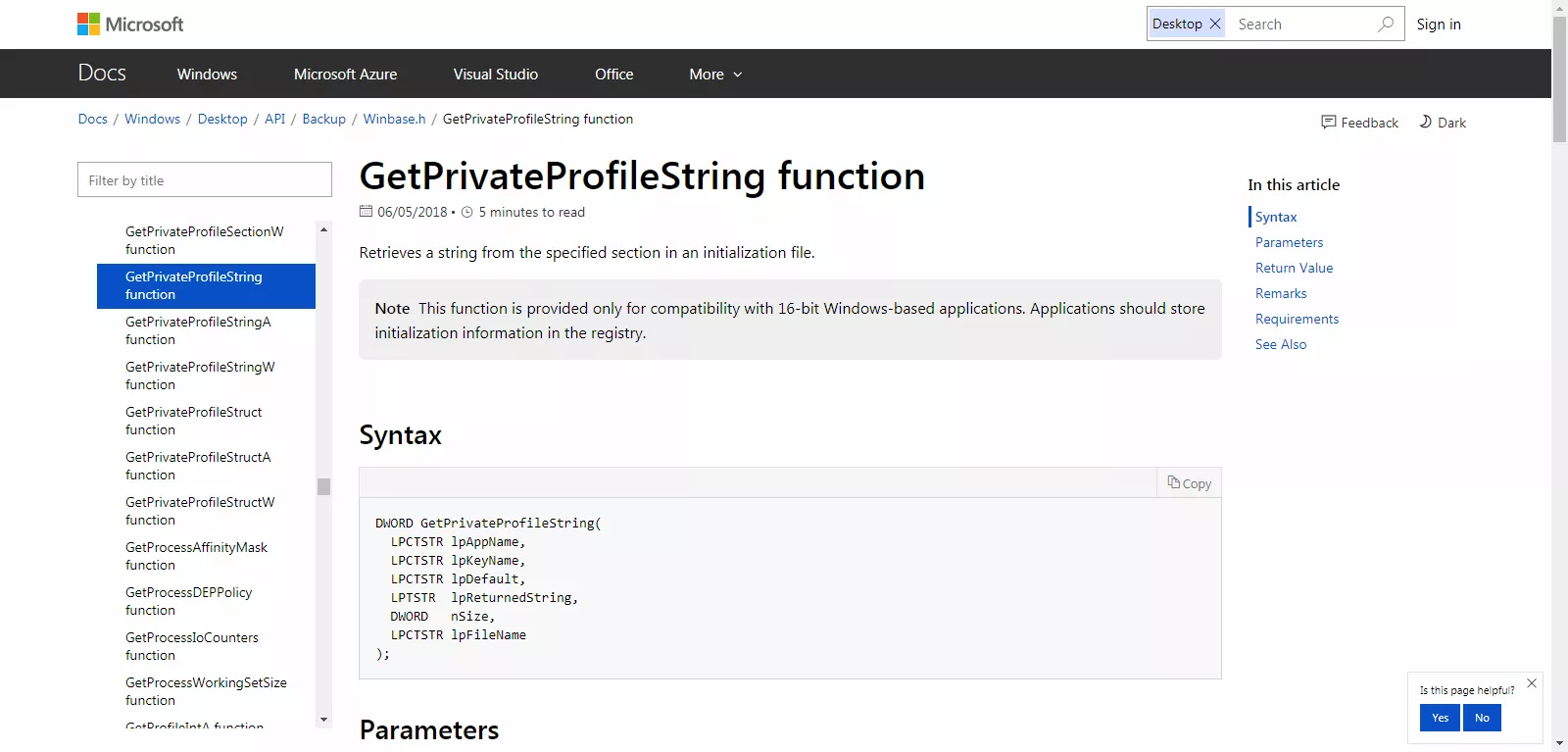The width and height of the screenshot is (1568, 752).
Task: Go to API breadcrumb
Action: [x=275, y=119]
